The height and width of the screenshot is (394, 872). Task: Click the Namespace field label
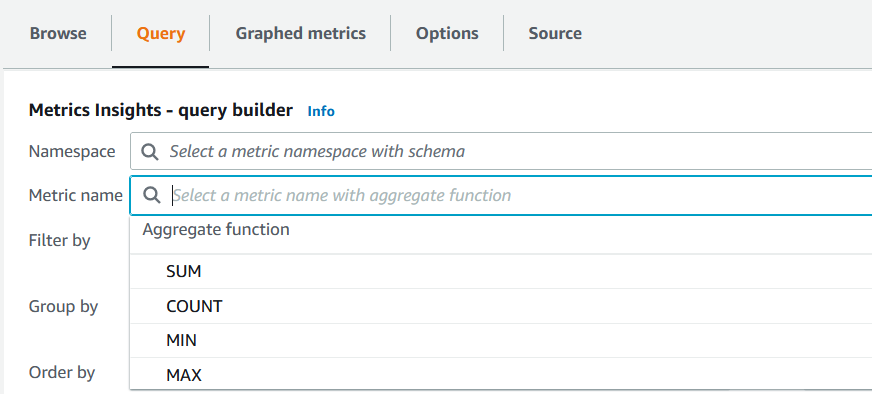coord(72,151)
